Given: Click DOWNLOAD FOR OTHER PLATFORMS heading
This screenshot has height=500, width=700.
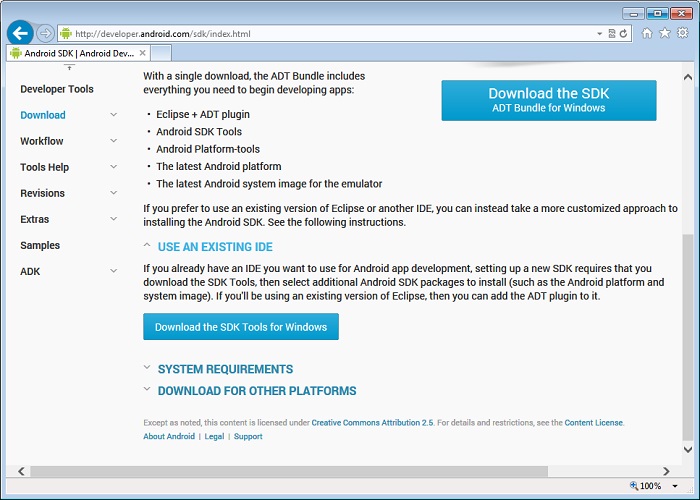Looking at the screenshot, I should click(x=257, y=391).
